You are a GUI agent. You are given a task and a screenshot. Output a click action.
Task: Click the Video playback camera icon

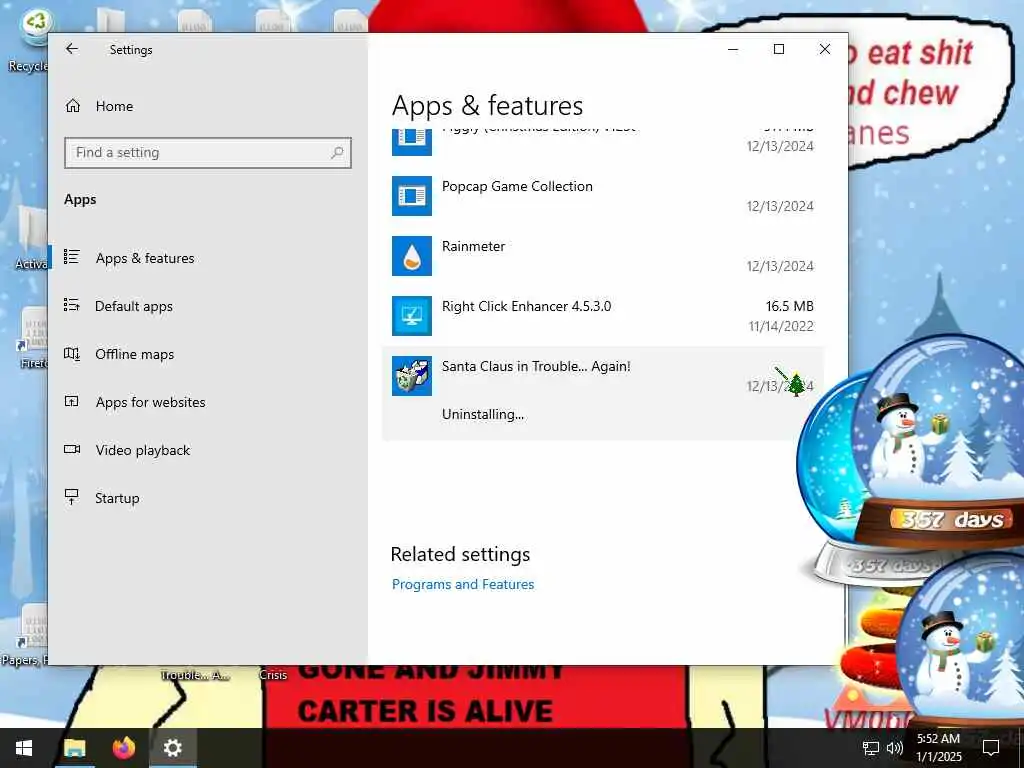pyautogui.click(x=72, y=449)
